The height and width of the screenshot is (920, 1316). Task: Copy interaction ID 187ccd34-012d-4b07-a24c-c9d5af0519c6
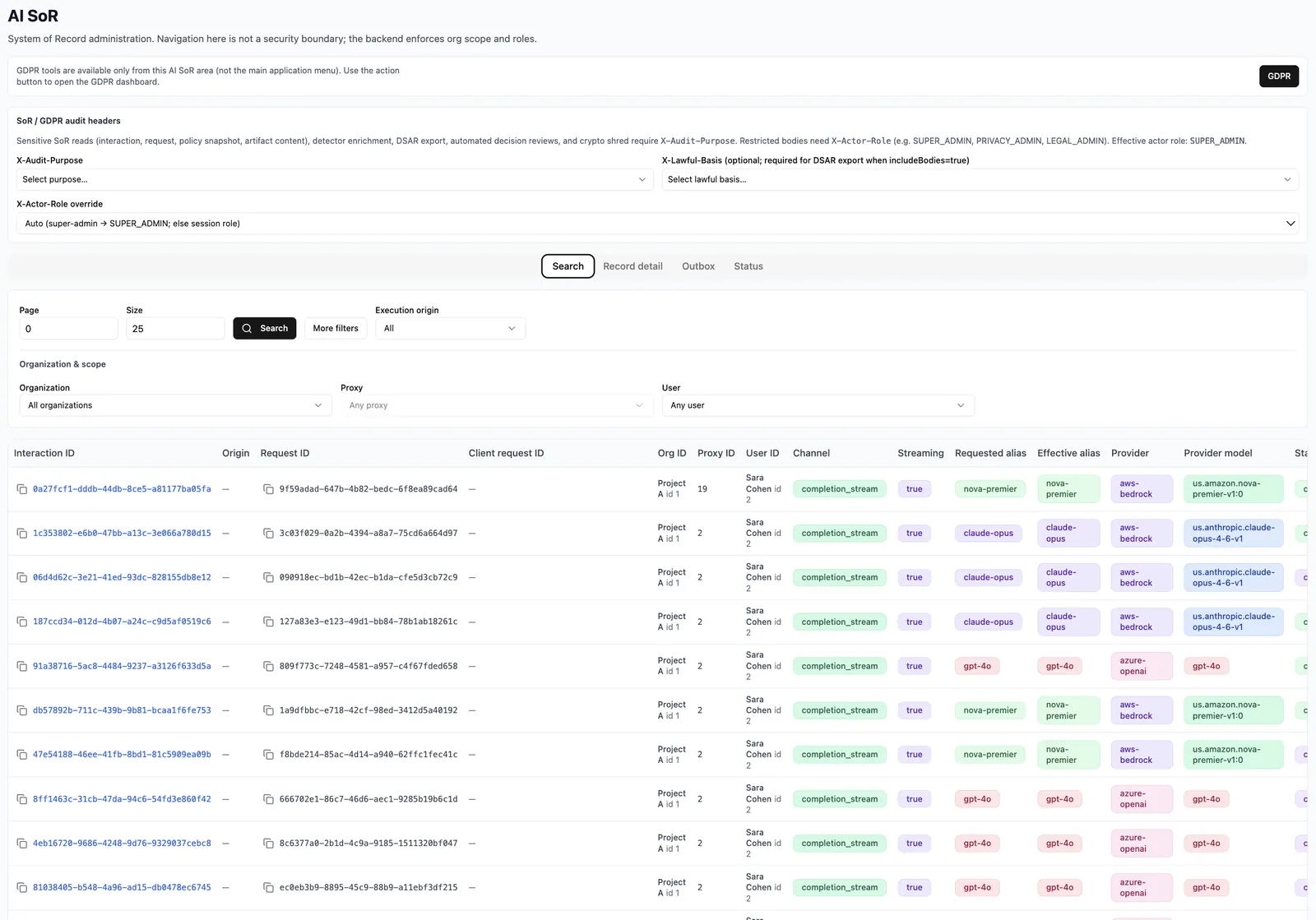(22, 622)
